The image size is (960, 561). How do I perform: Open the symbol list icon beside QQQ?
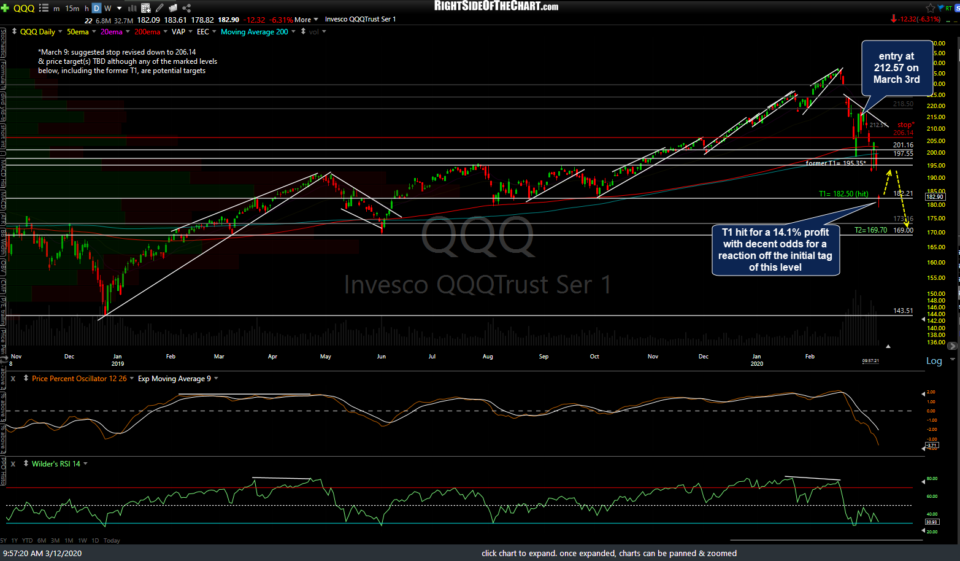click(43, 8)
